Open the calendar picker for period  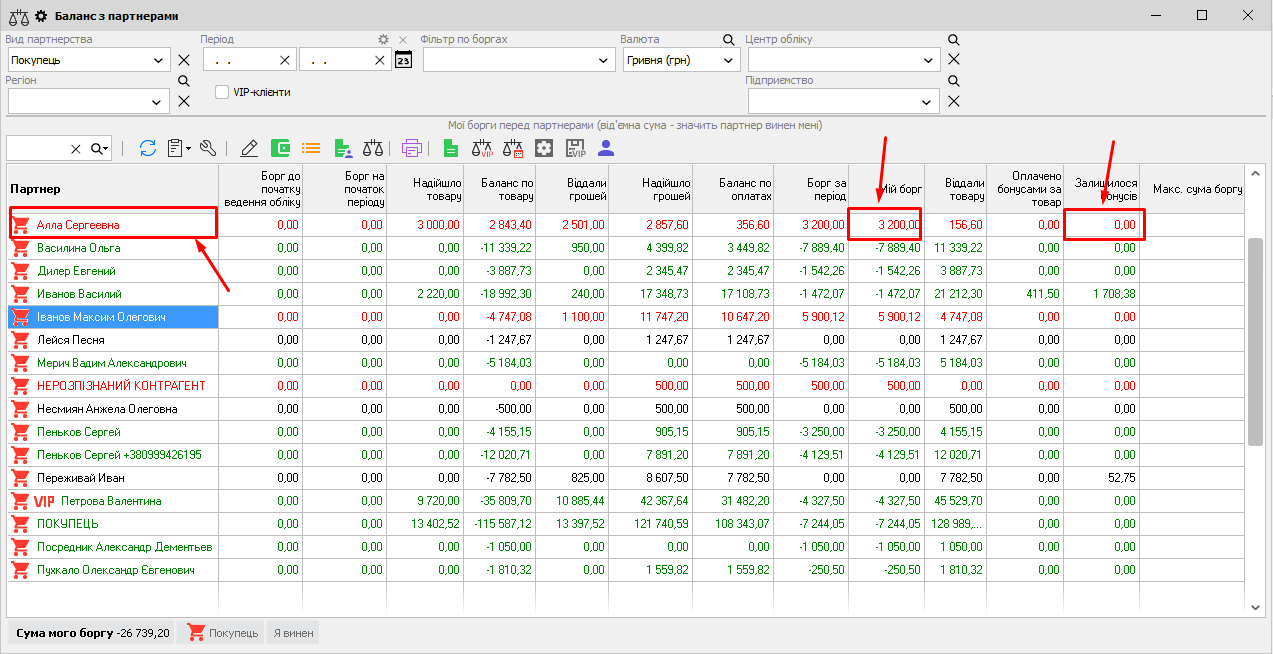pyautogui.click(x=403, y=60)
